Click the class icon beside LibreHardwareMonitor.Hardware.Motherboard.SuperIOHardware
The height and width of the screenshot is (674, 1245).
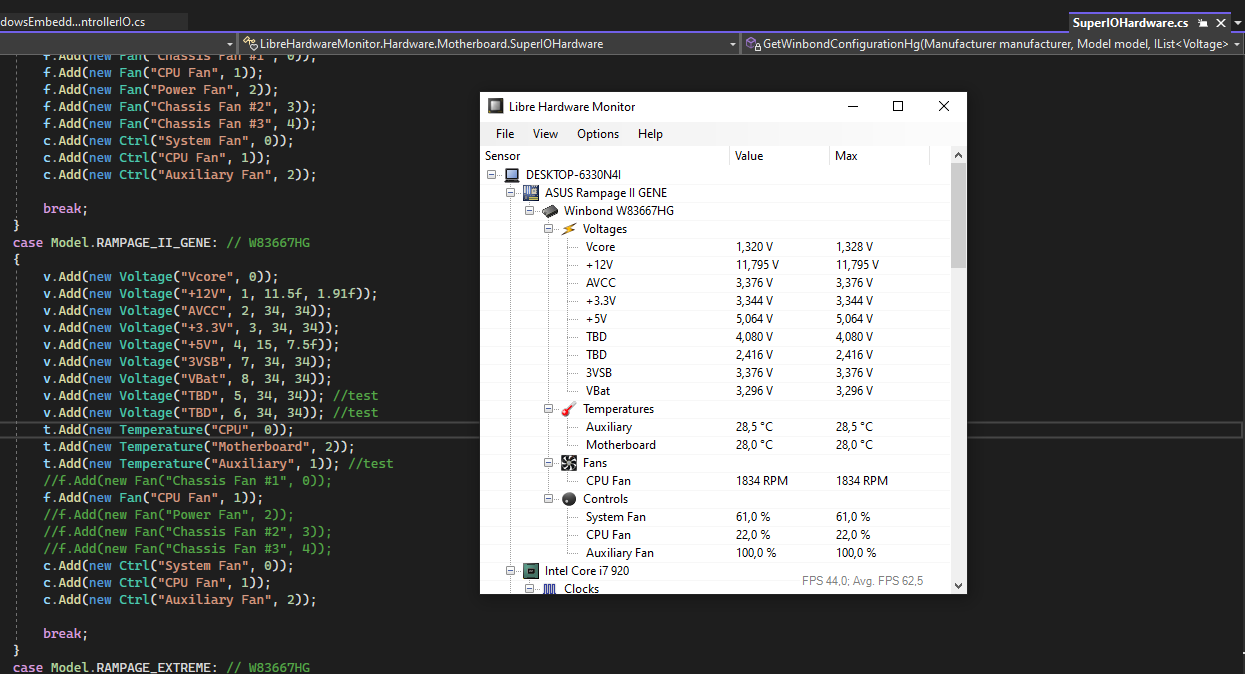(250, 44)
